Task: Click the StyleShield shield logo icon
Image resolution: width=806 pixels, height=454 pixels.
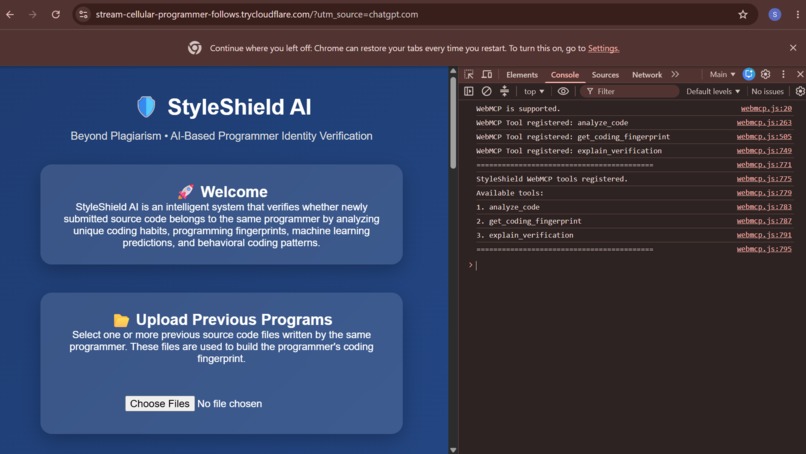Action: click(x=146, y=107)
